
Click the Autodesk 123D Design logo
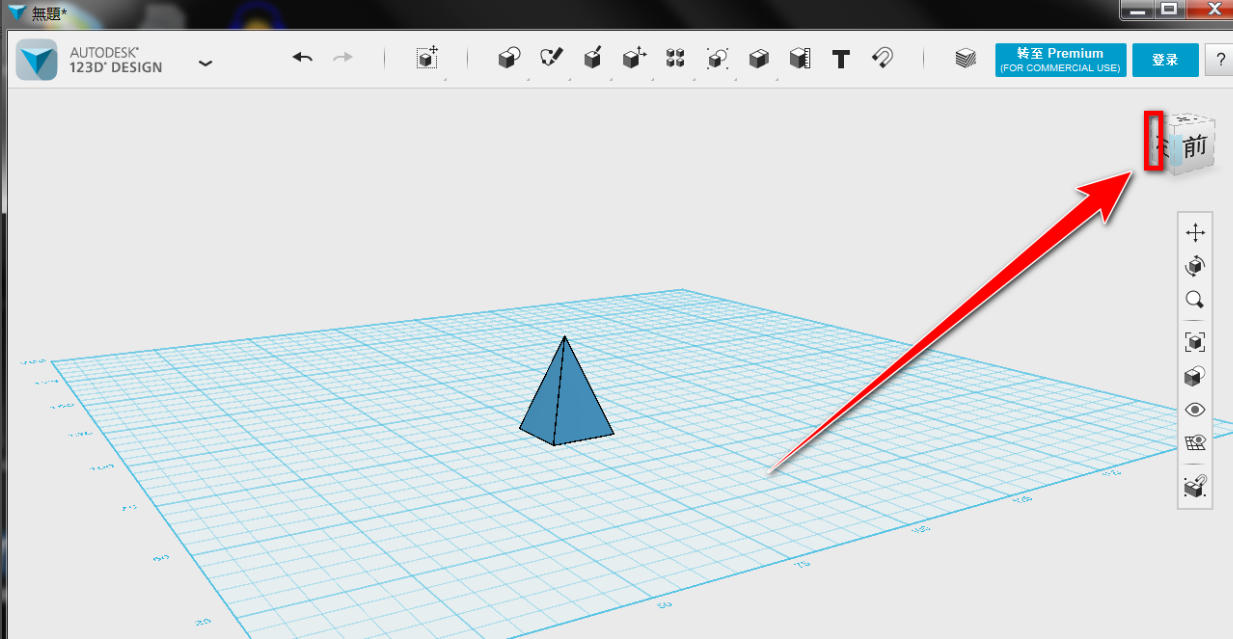point(37,60)
